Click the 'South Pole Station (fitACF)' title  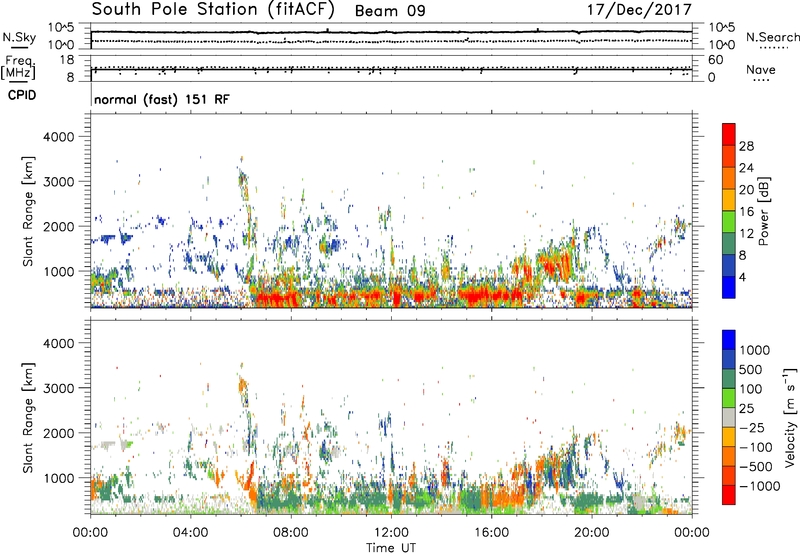[213, 9]
